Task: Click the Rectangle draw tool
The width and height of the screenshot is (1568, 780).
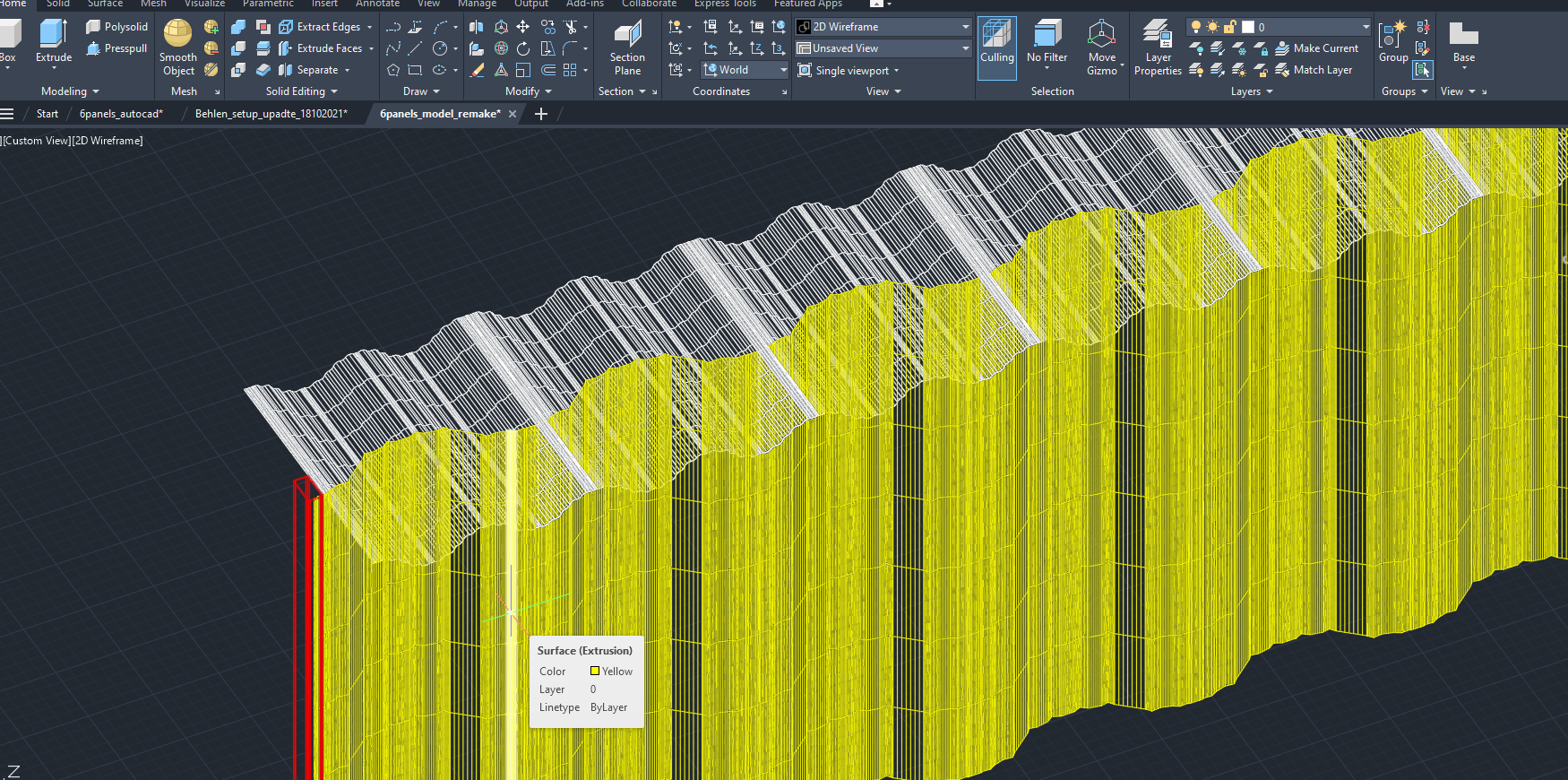Action: tap(415, 70)
